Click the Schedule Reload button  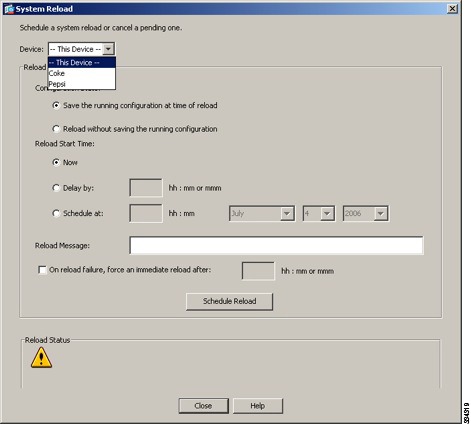[x=229, y=301]
